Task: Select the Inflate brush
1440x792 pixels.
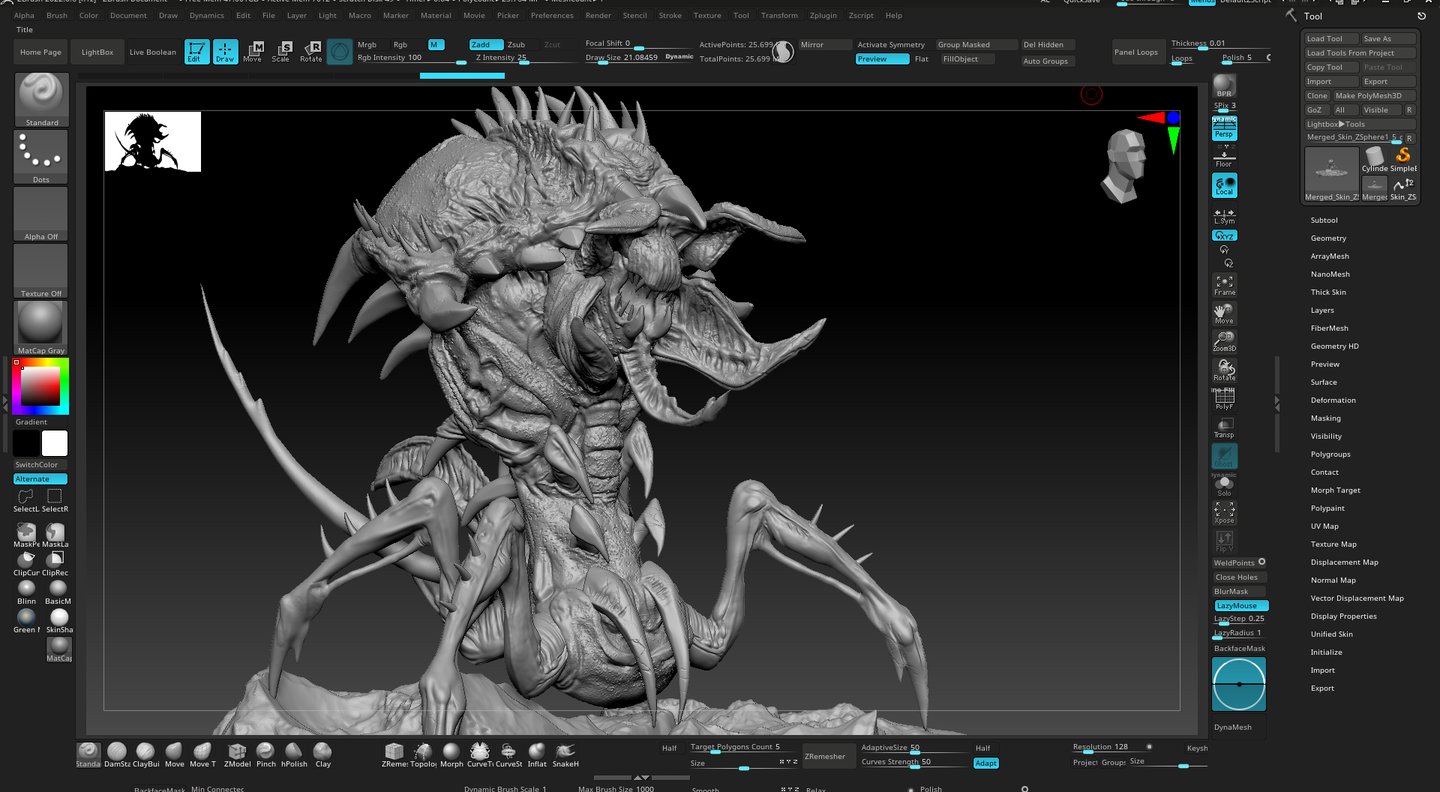Action: 537,753
